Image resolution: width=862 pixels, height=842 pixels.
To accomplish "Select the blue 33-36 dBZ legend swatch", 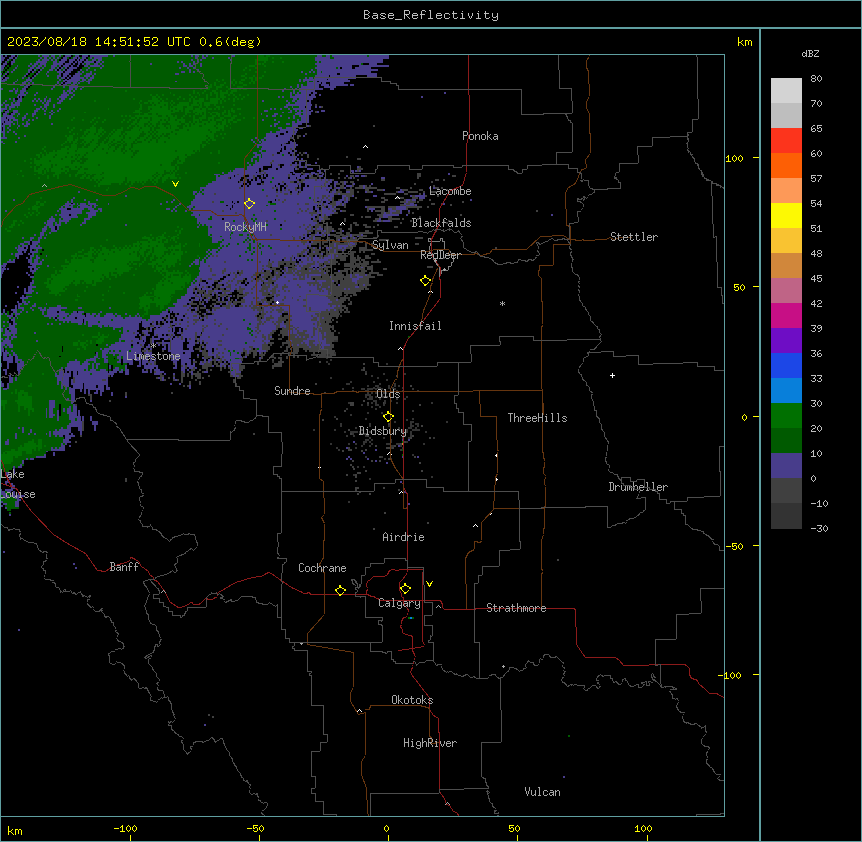I will point(786,365).
